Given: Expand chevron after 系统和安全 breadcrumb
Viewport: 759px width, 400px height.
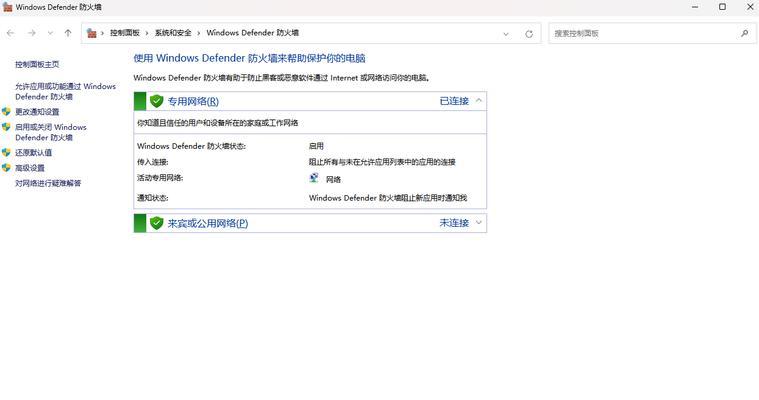Looking at the screenshot, I should coord(198,33).
